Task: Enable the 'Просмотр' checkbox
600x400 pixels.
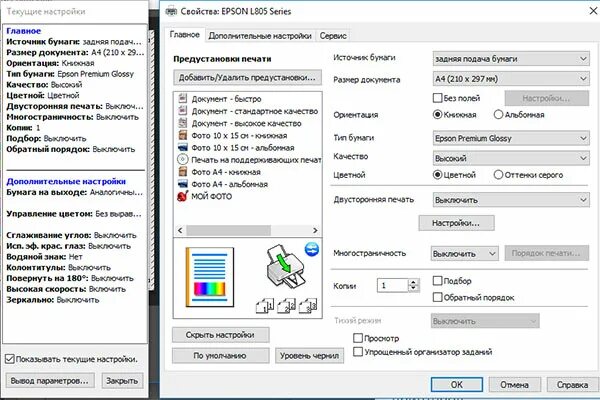Action: (x=358, y=338)
